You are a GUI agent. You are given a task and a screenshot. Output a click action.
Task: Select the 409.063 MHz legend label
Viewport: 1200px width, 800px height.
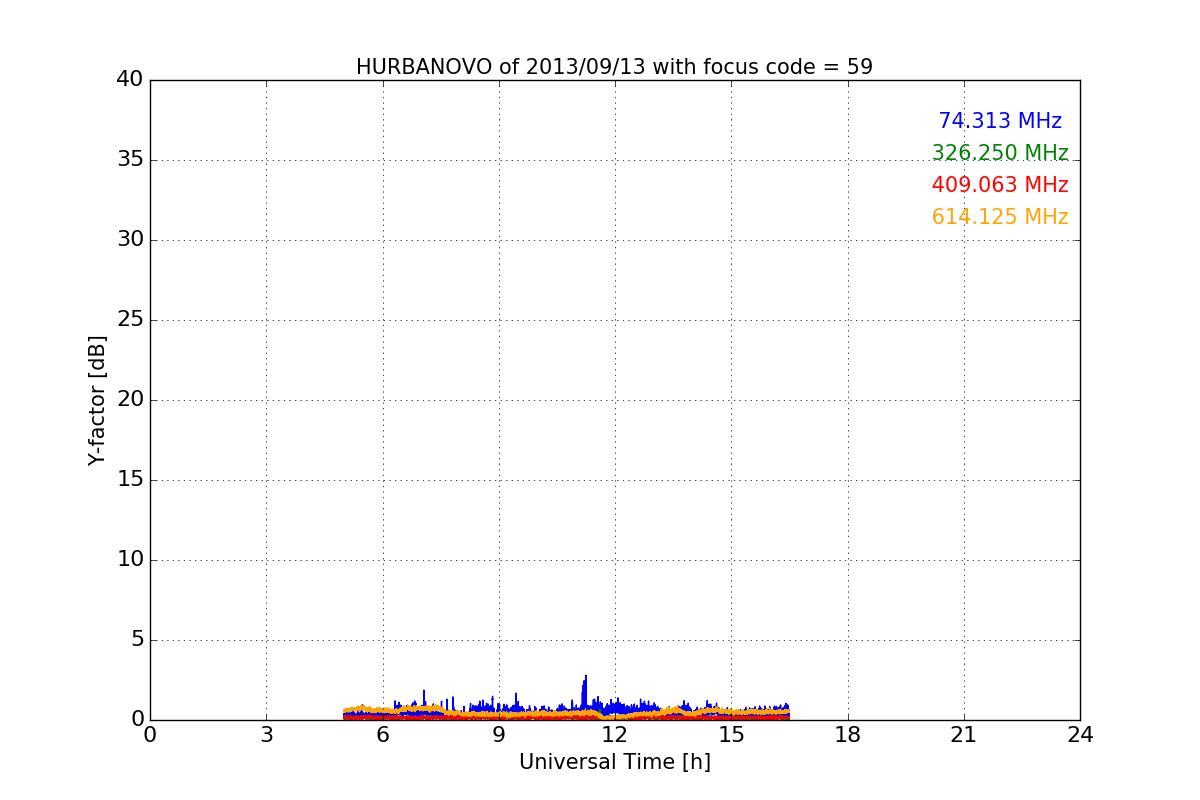click(x=1000, y=185)
